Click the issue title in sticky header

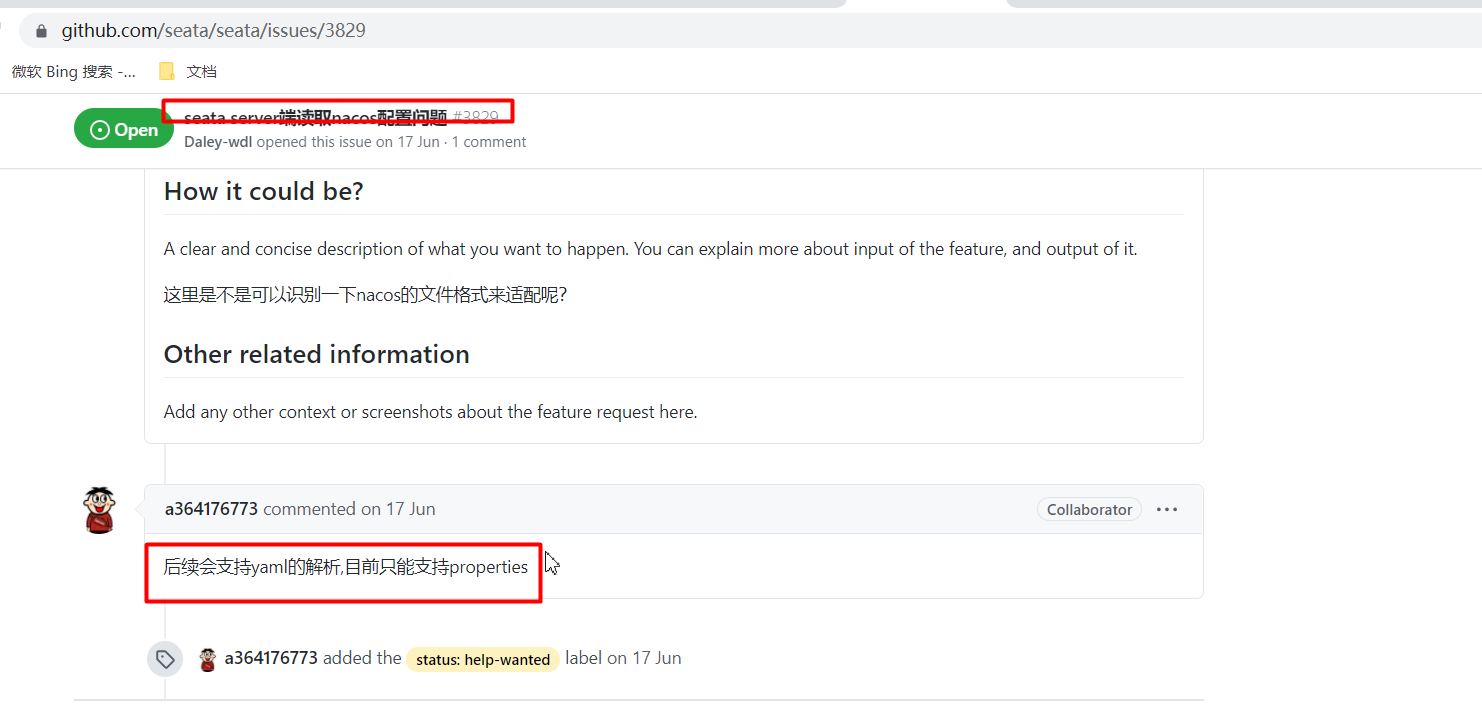[315, 118]
